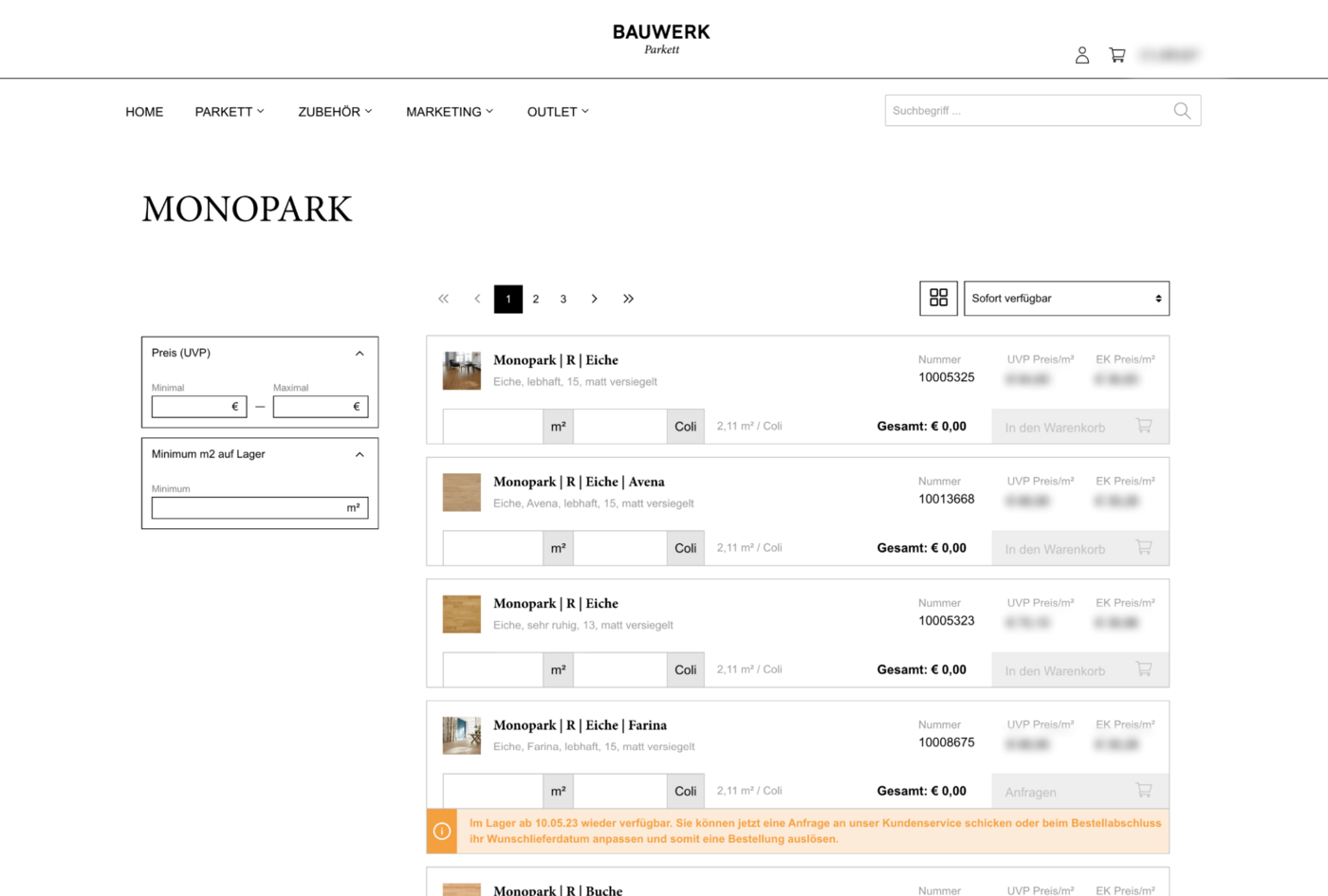
Task: Open the OUTLET menu
Action: [558, 112]
